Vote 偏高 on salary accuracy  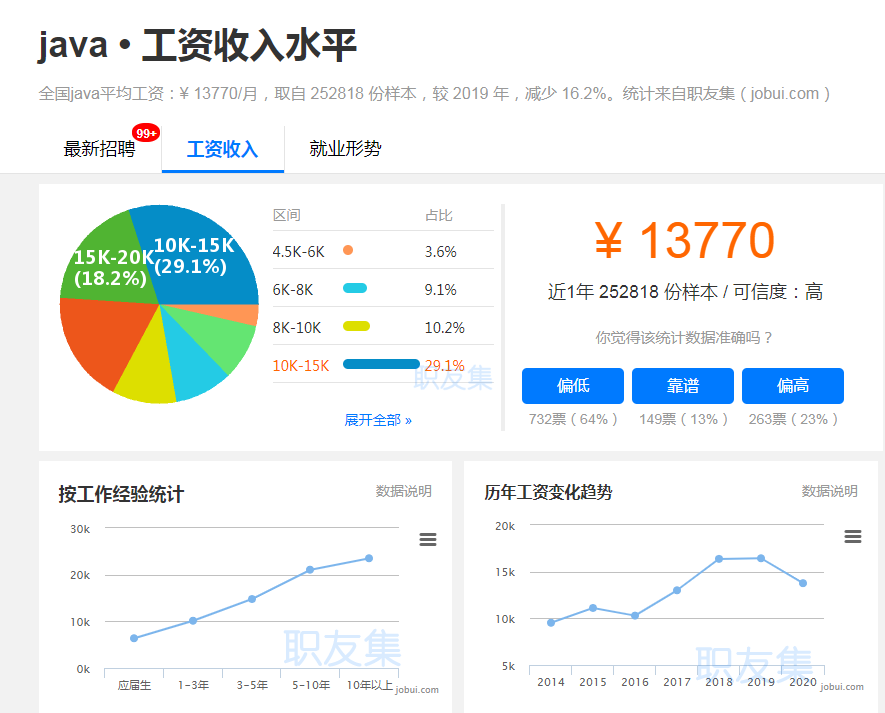coord(793,386)
